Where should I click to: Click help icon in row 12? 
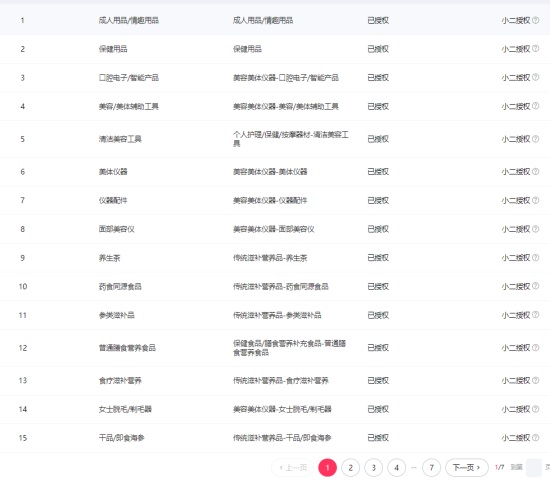coord(536,348)
